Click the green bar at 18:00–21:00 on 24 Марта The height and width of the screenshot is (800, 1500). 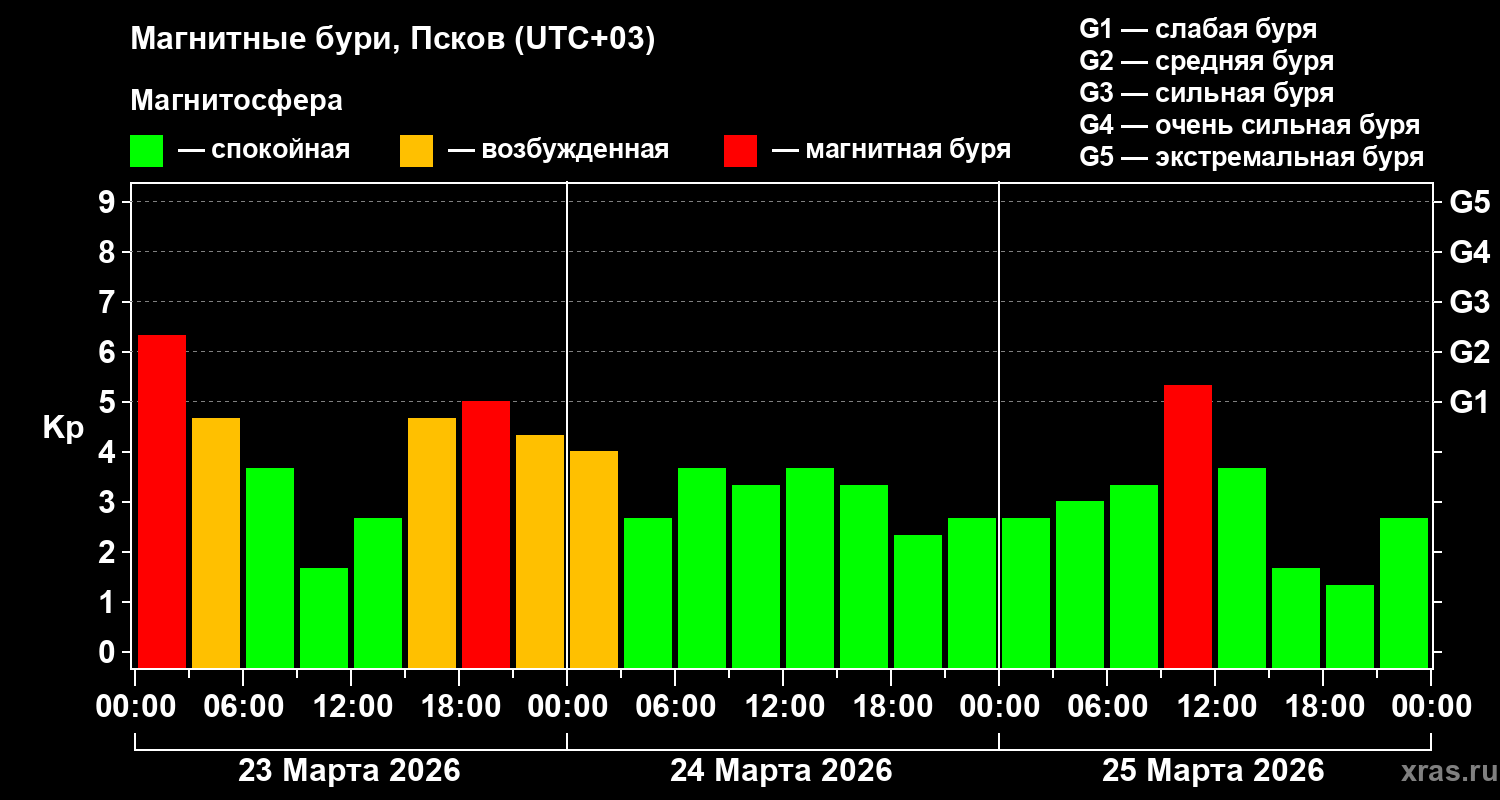918,601
